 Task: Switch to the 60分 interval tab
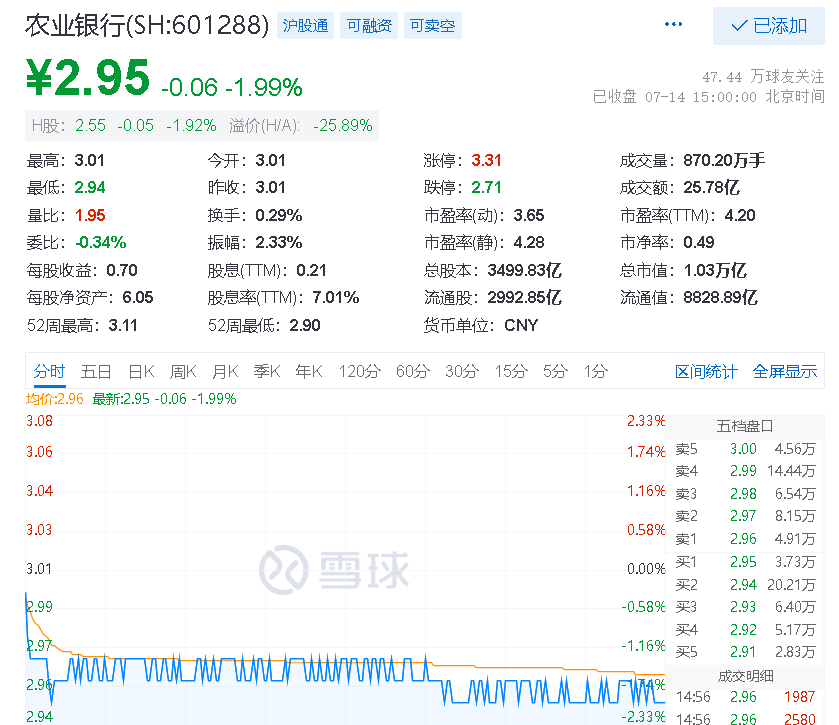413,371
